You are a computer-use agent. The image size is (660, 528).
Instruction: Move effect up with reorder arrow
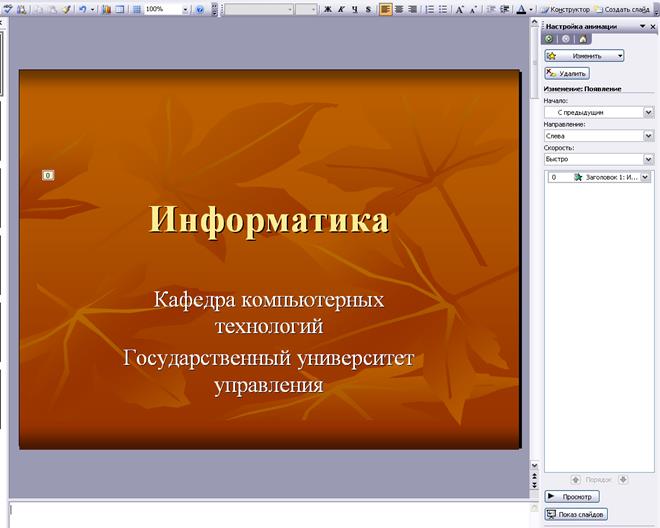pos(575,480)
